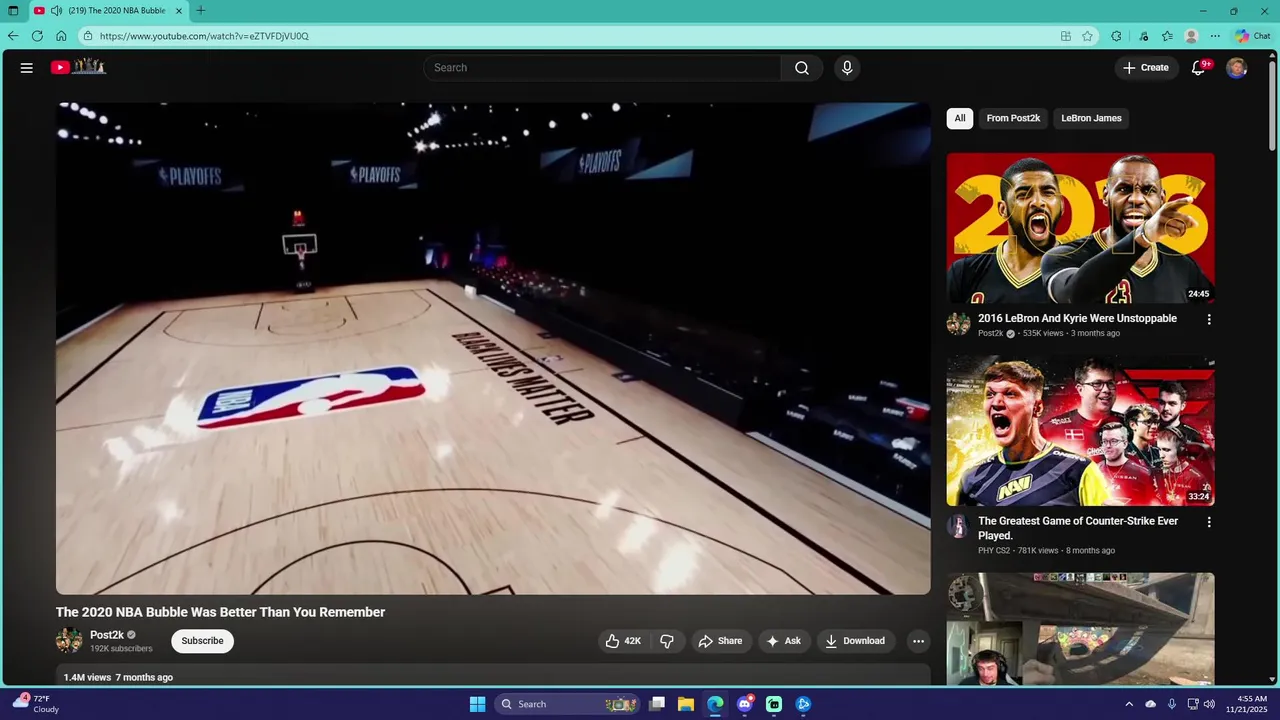Refresh the page
The width and height of the screenshot is (1280, 720).
[37, 36]
